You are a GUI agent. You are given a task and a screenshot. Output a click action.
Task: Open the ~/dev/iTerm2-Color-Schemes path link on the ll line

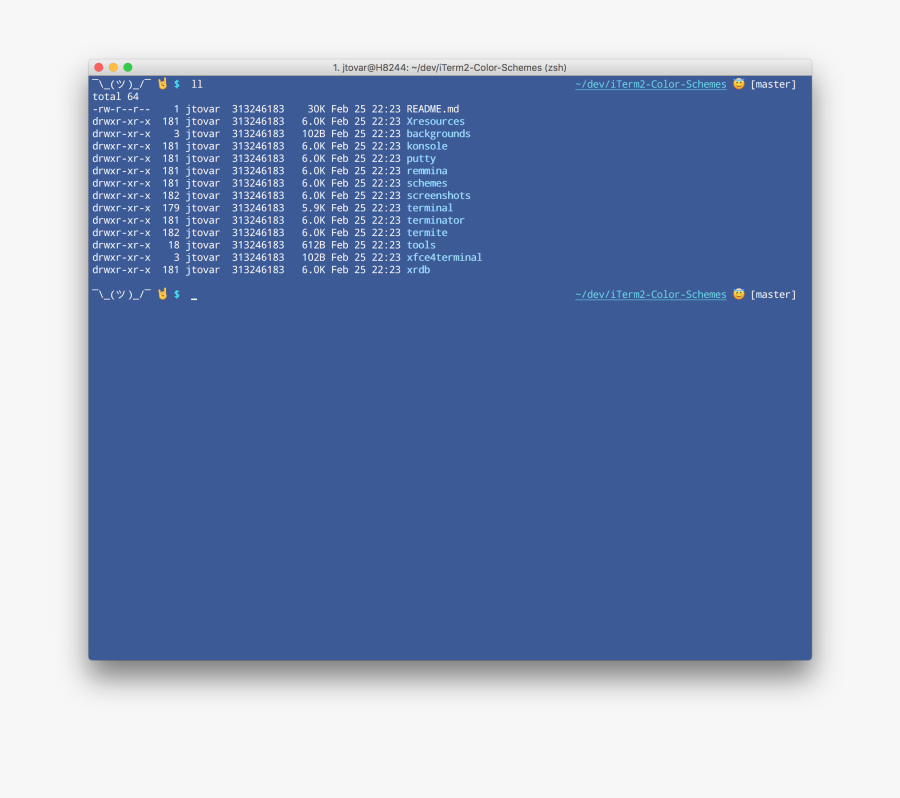click(650, 84)
